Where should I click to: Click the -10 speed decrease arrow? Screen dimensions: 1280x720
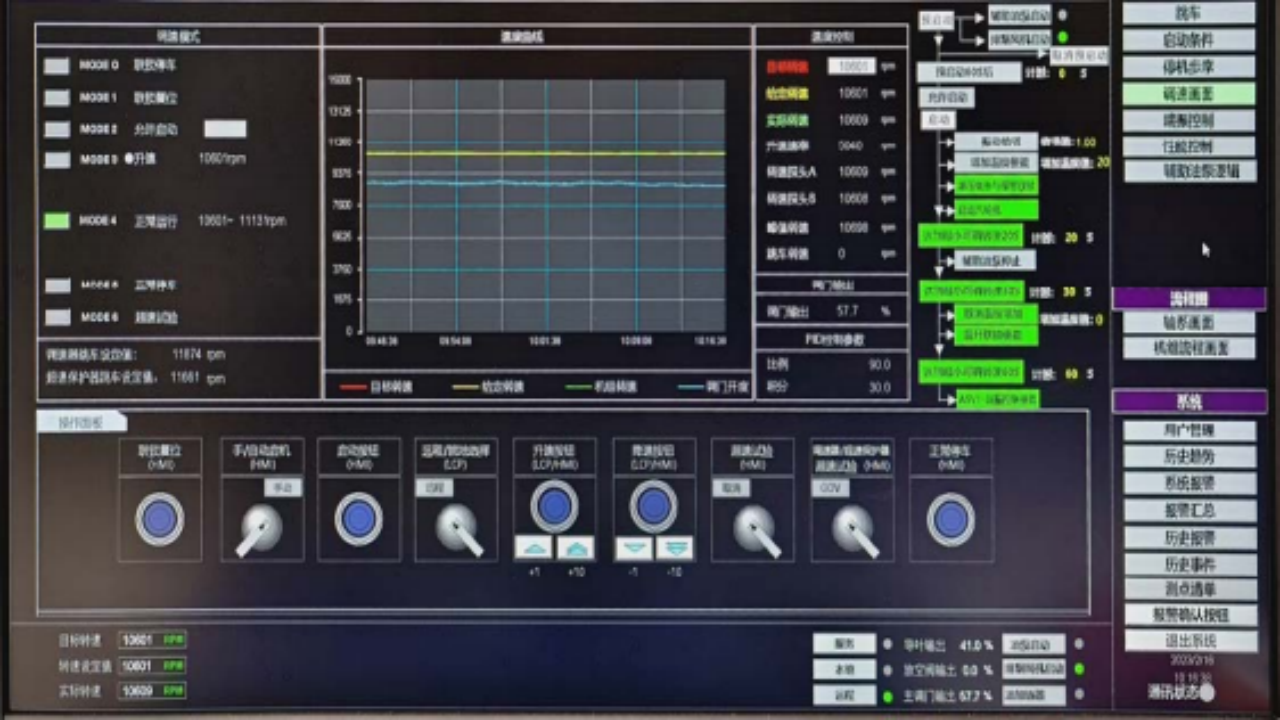pyautogui.click(x=676, y=548)
